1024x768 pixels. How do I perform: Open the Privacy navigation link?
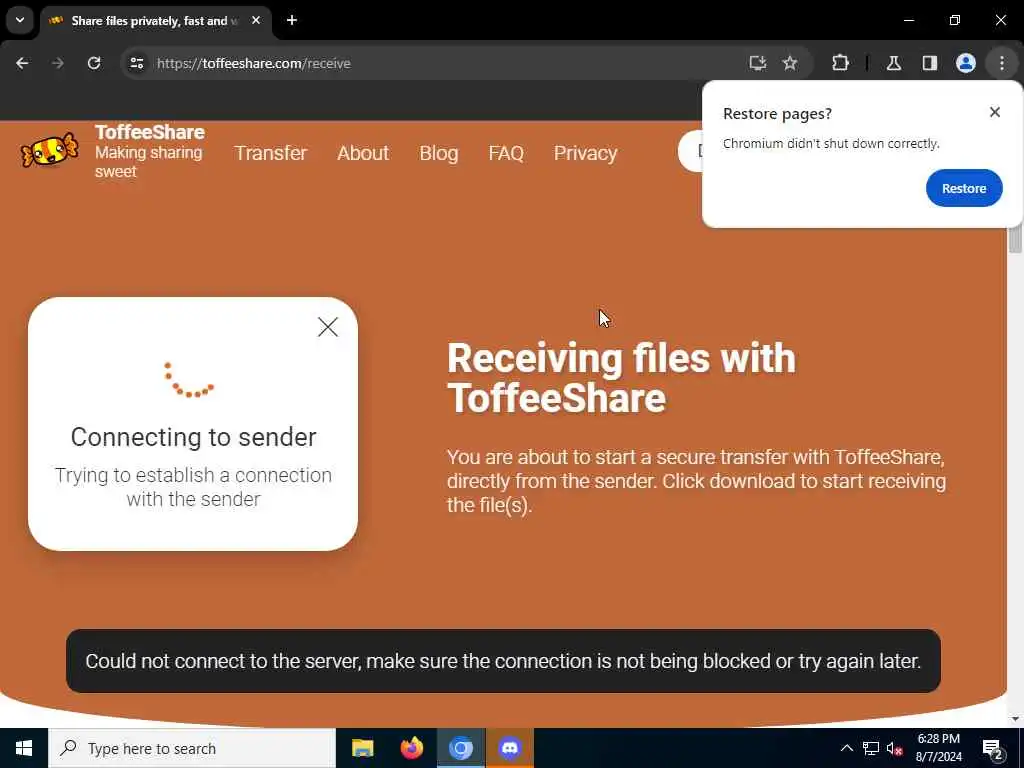586,153
